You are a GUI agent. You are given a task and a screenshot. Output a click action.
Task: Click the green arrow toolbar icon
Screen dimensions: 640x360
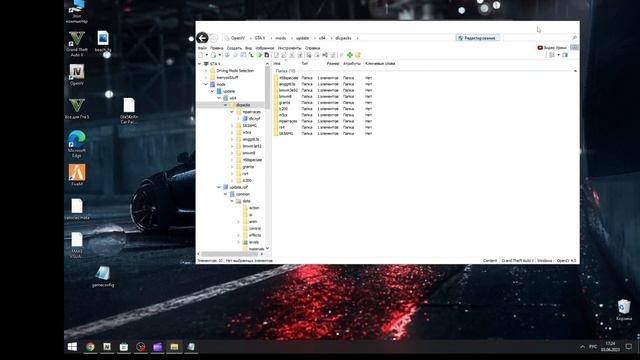[259, 55]
